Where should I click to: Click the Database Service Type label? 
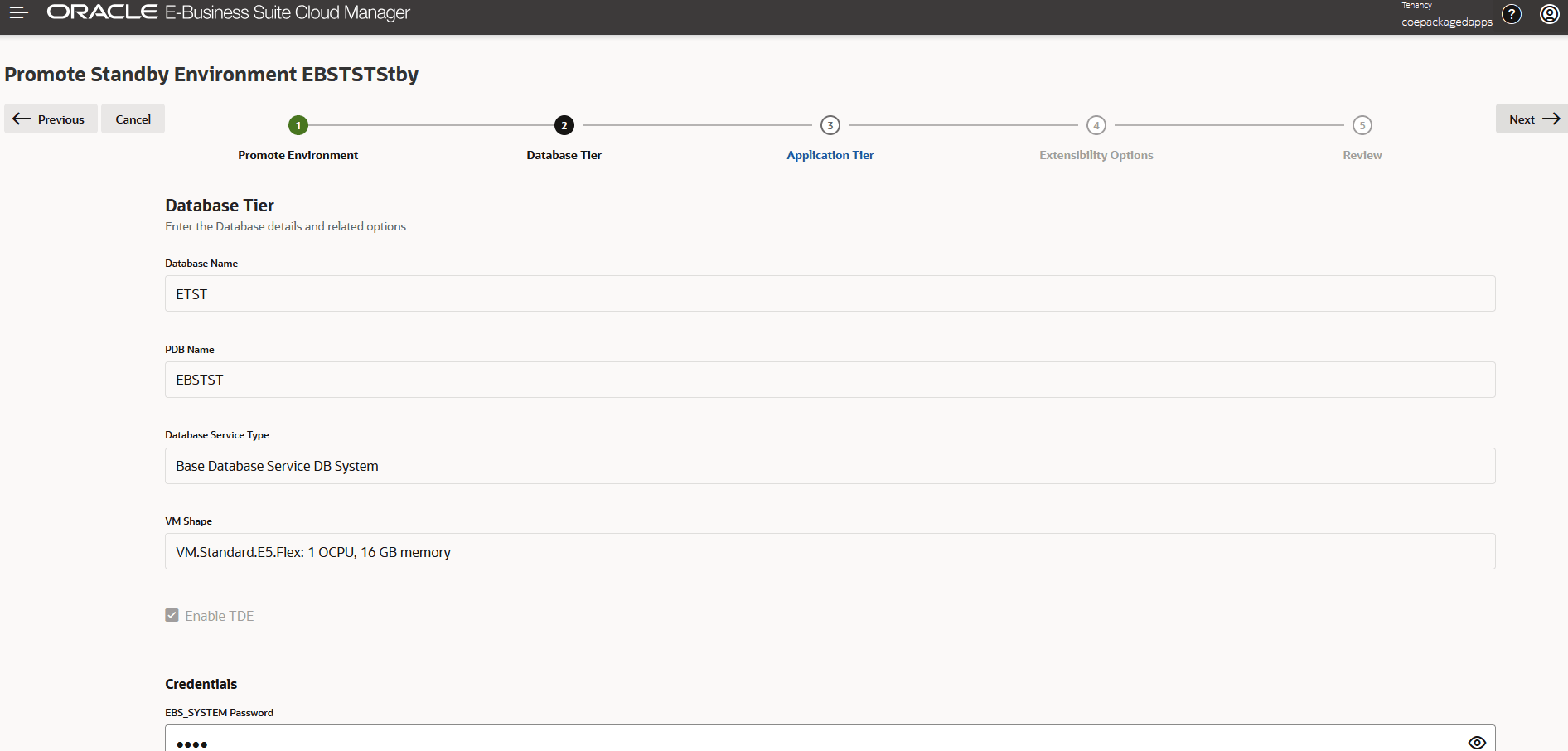coord(217,435)
